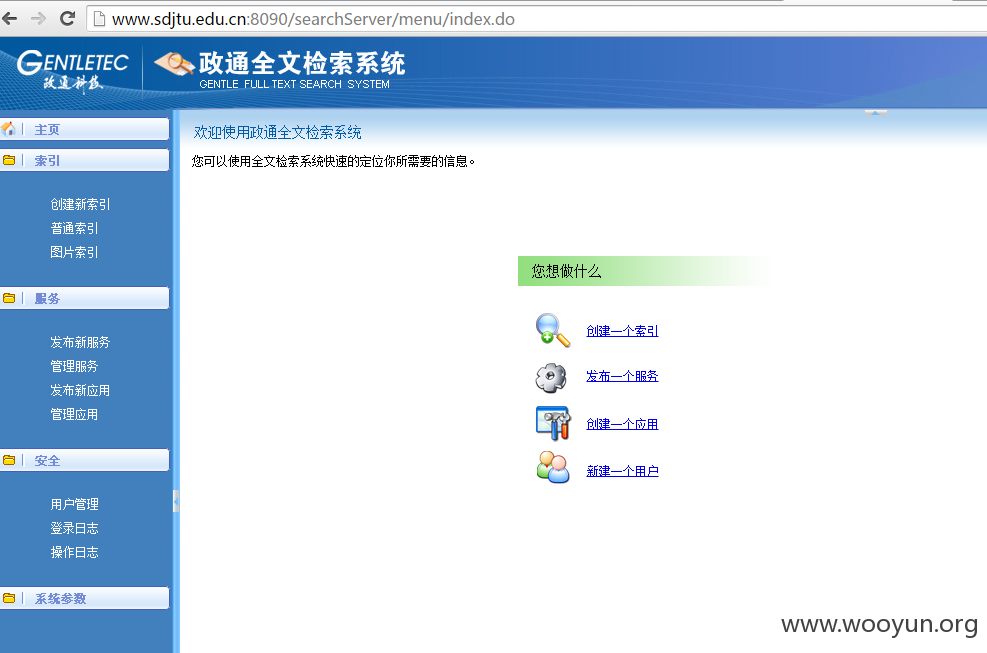Click the people new-user icon
The height and width of the screenshot is (653, 987).
coord(553,467)
